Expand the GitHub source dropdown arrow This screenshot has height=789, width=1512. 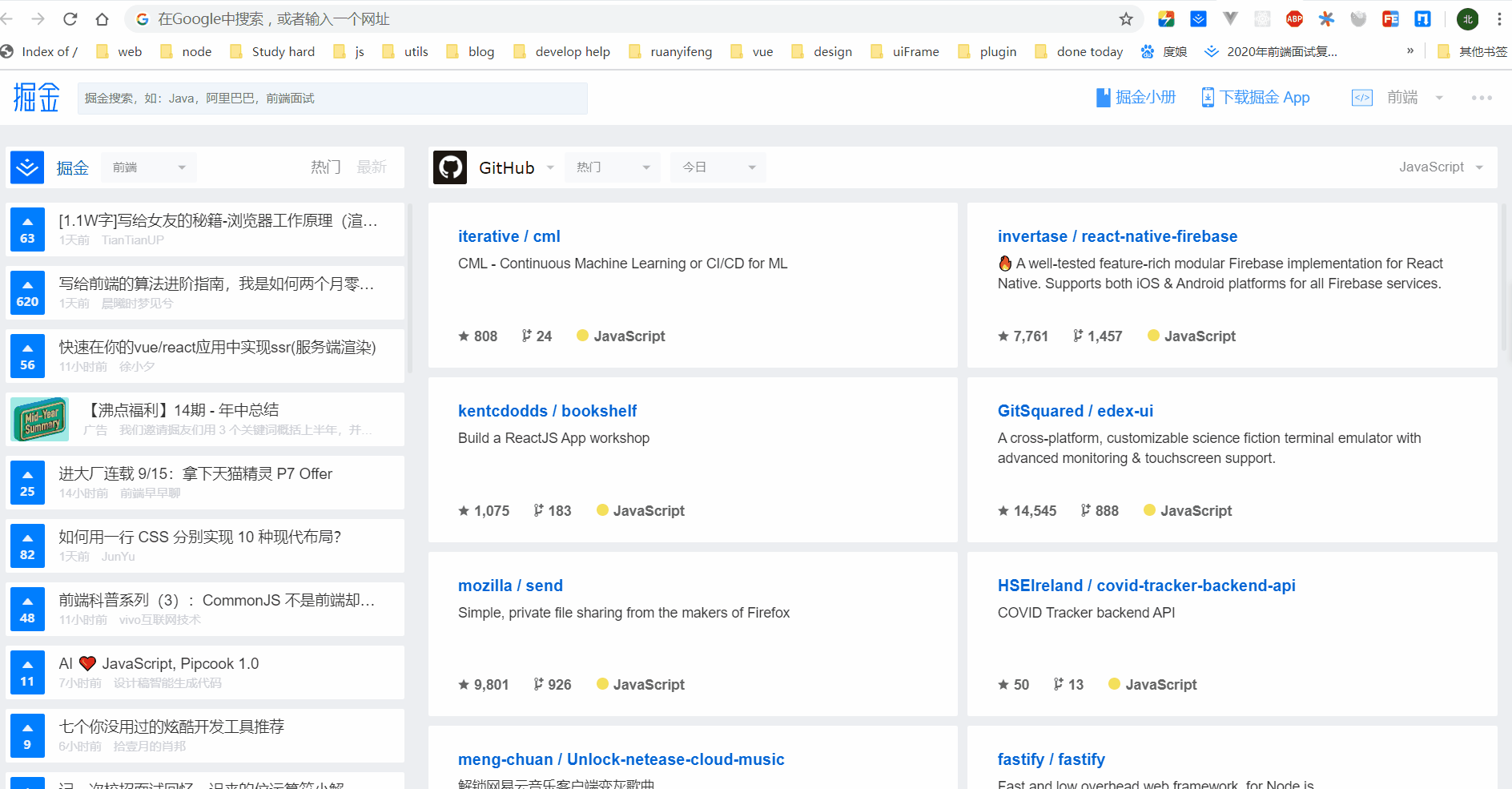tap(550, 167)
